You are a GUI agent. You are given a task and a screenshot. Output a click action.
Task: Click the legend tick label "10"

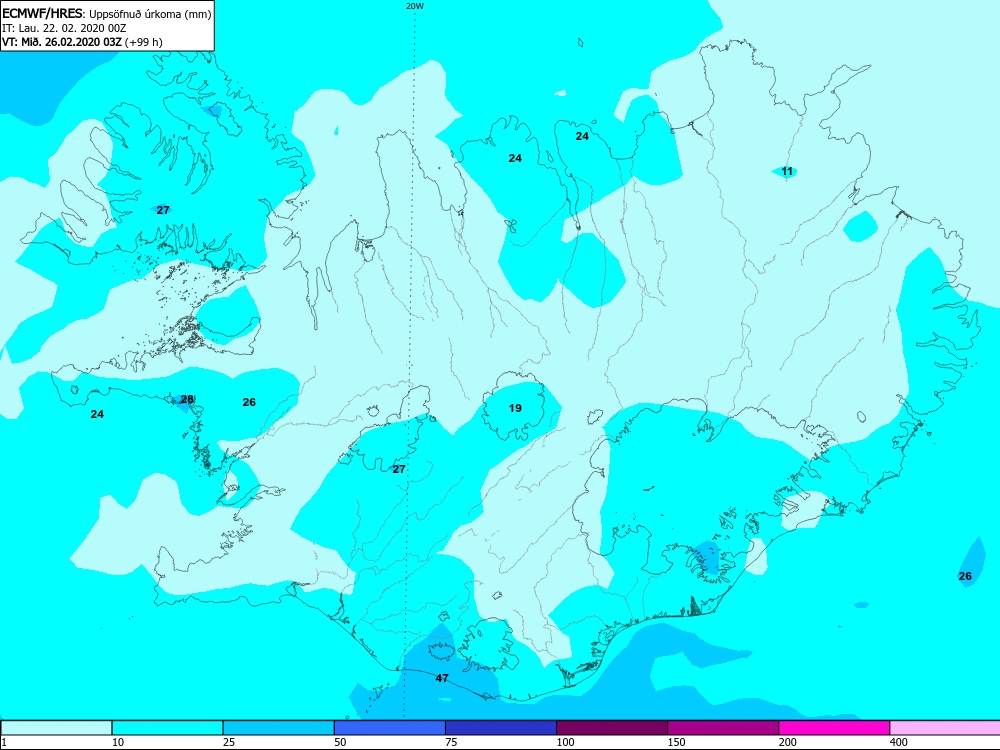(x=118, y=742)
